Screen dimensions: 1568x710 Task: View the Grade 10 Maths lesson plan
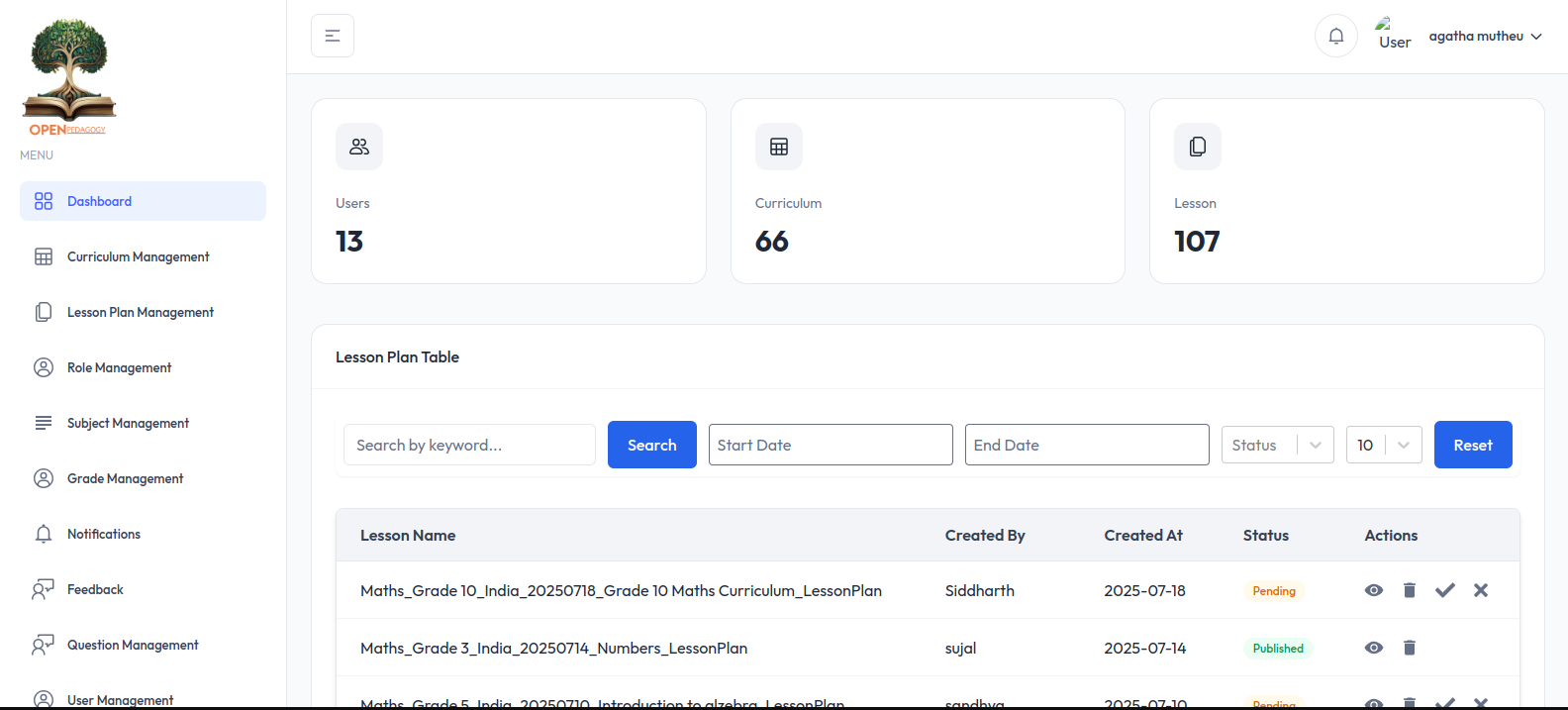1374,590
